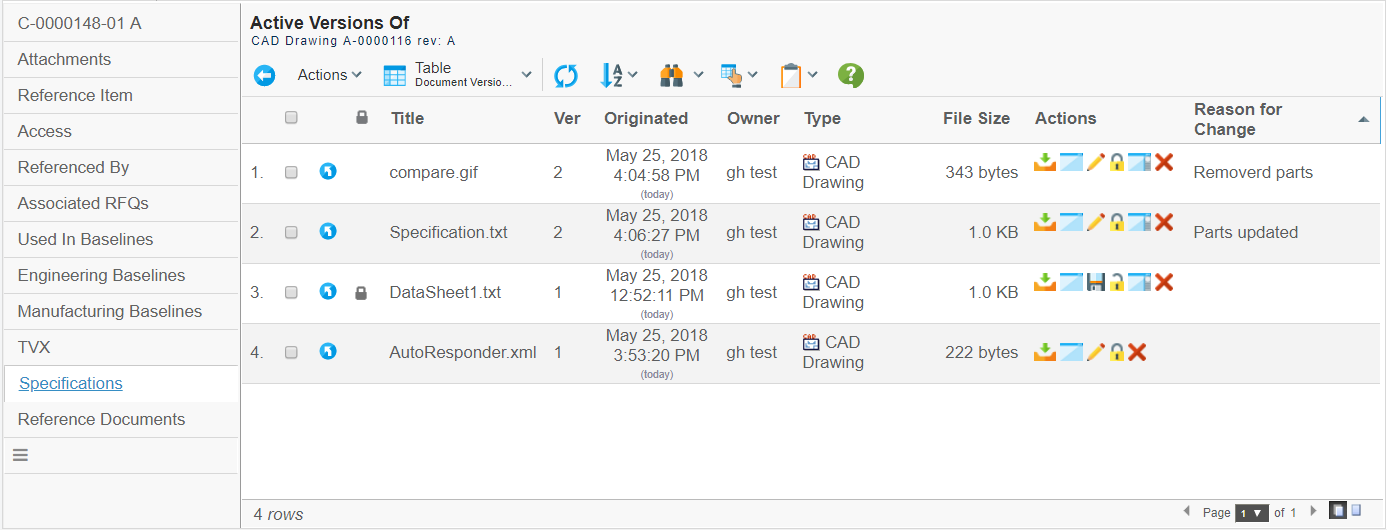
Task: Sort by the Originated column header
Action: 645,118
